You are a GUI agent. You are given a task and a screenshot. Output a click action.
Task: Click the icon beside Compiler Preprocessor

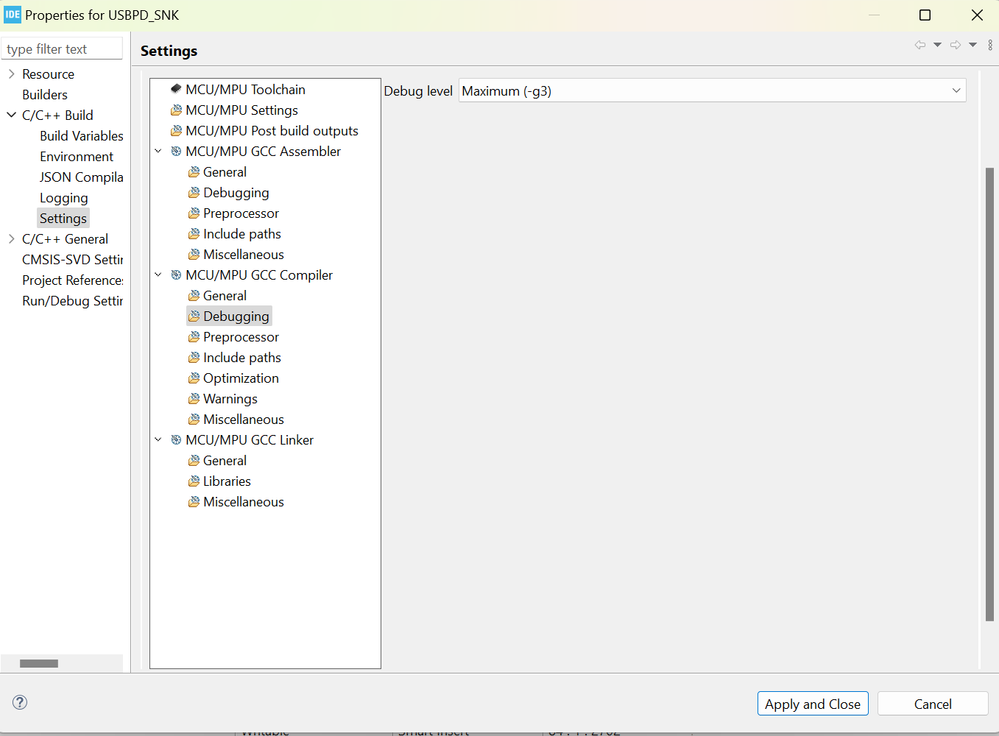point(194,336)
